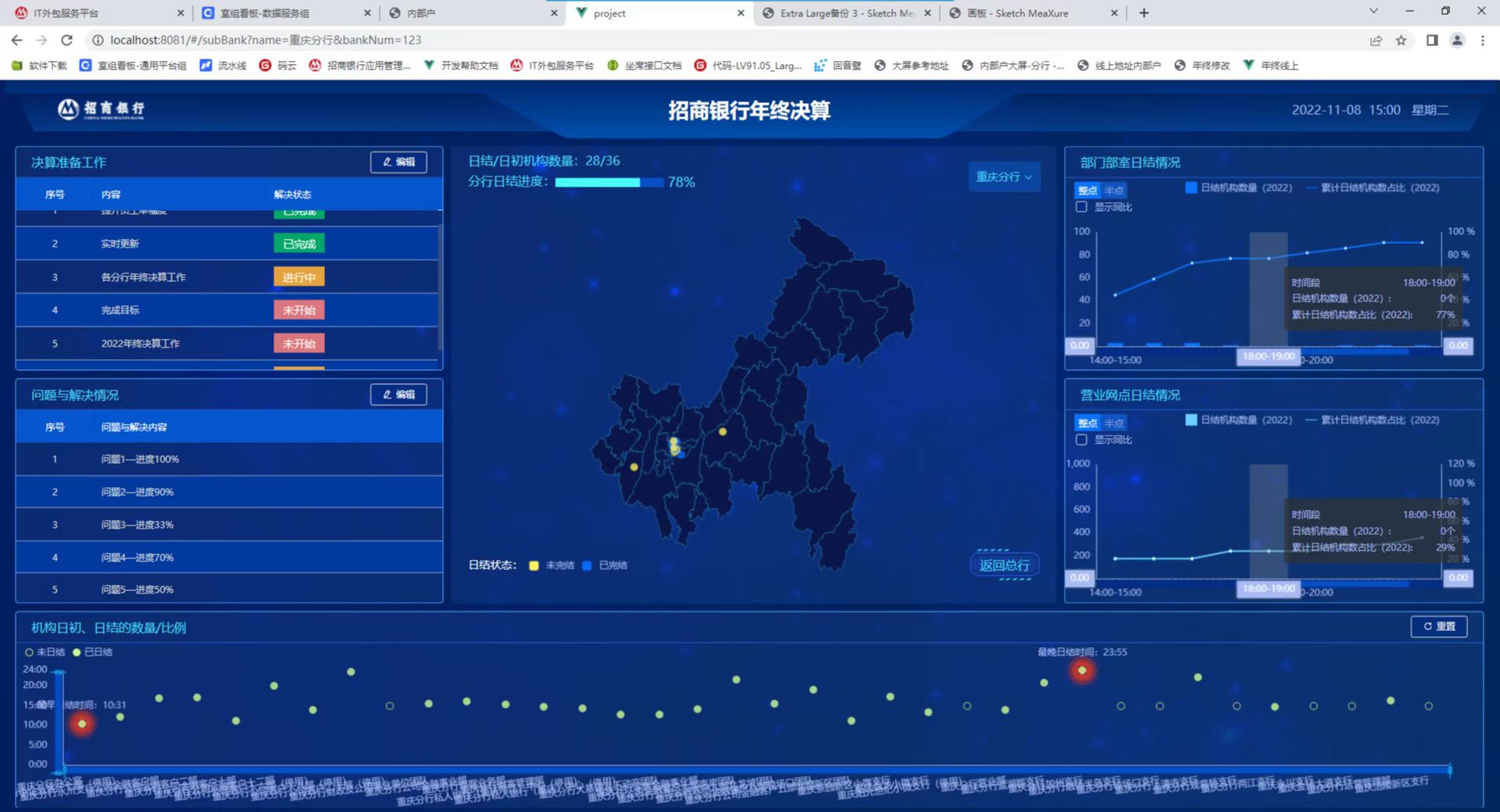This screenshot has height=812, width=1500.
Task: Open the 年终线上 bookmark
Action: [x=1271, y=66]
